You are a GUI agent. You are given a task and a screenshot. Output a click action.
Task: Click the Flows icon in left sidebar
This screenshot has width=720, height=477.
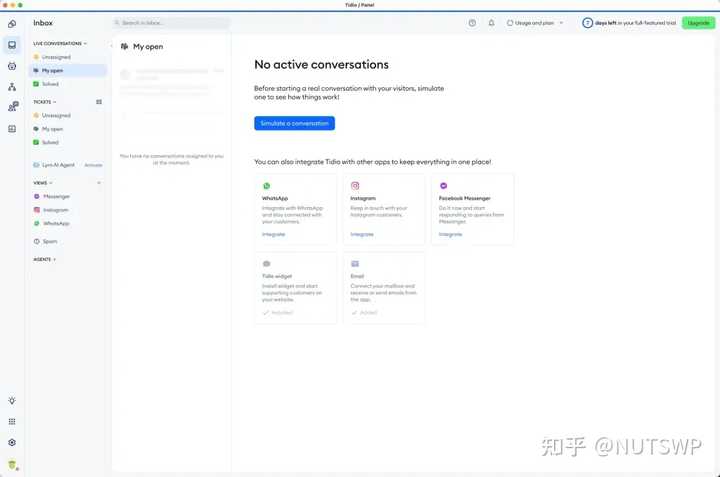pyautogui.click(x=12, y=87)
